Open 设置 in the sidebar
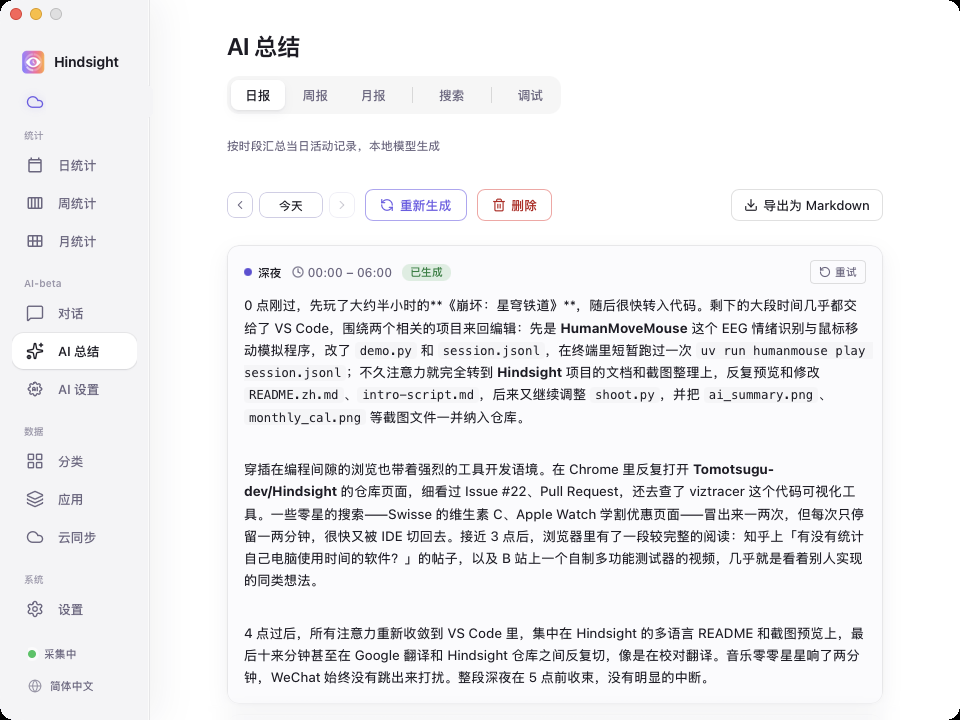 tap(75, 609)
